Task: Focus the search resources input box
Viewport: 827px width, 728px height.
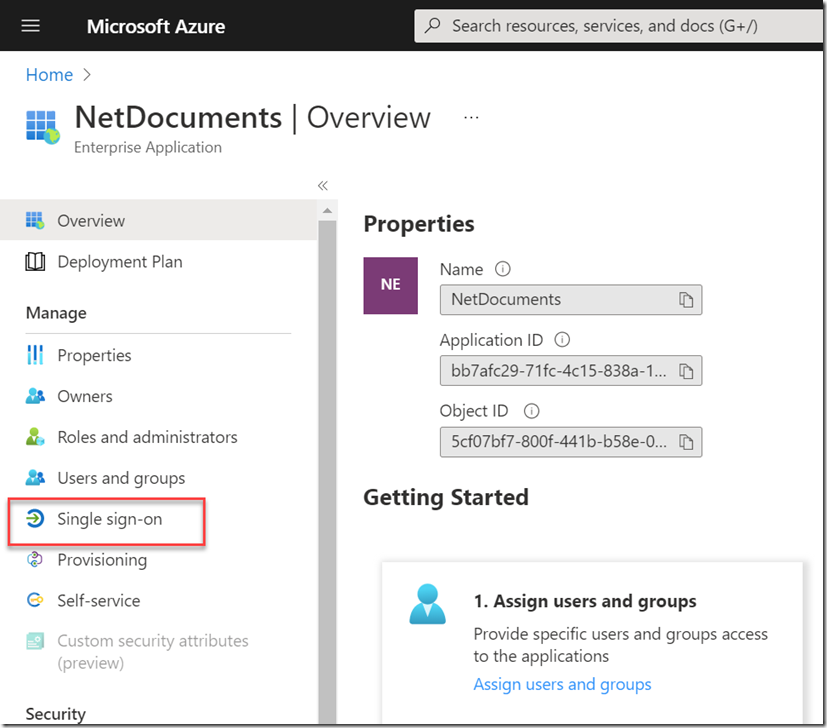Action: click(x=618, y=25)
